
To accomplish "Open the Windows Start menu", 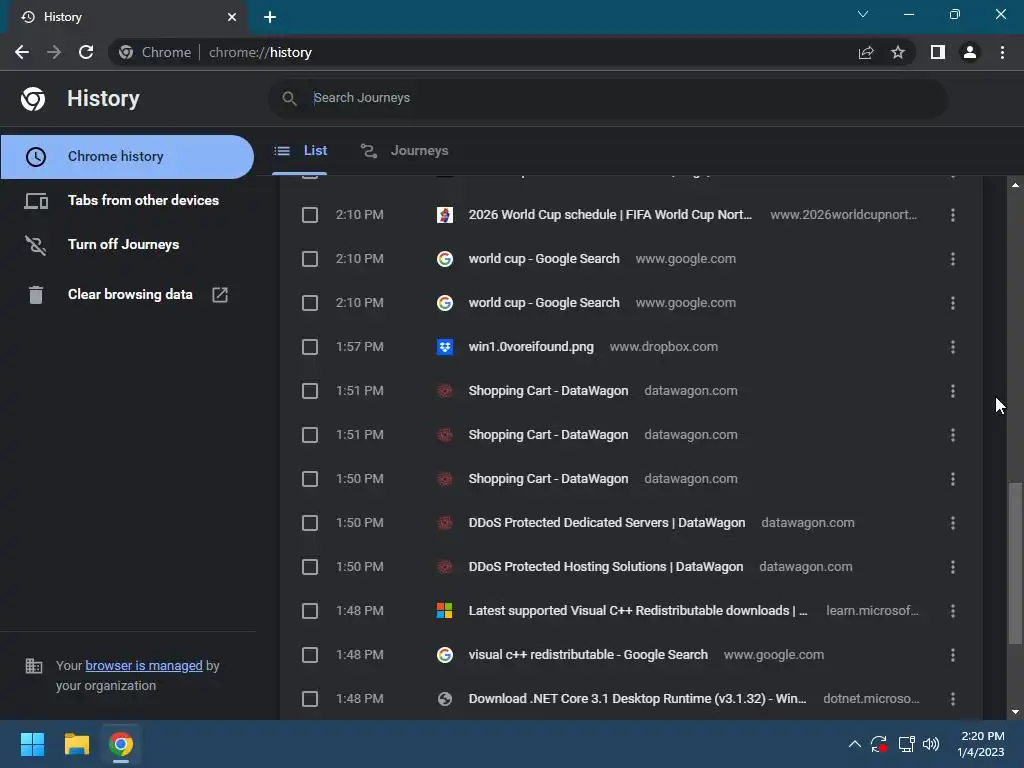I will [x=32, y=744].
